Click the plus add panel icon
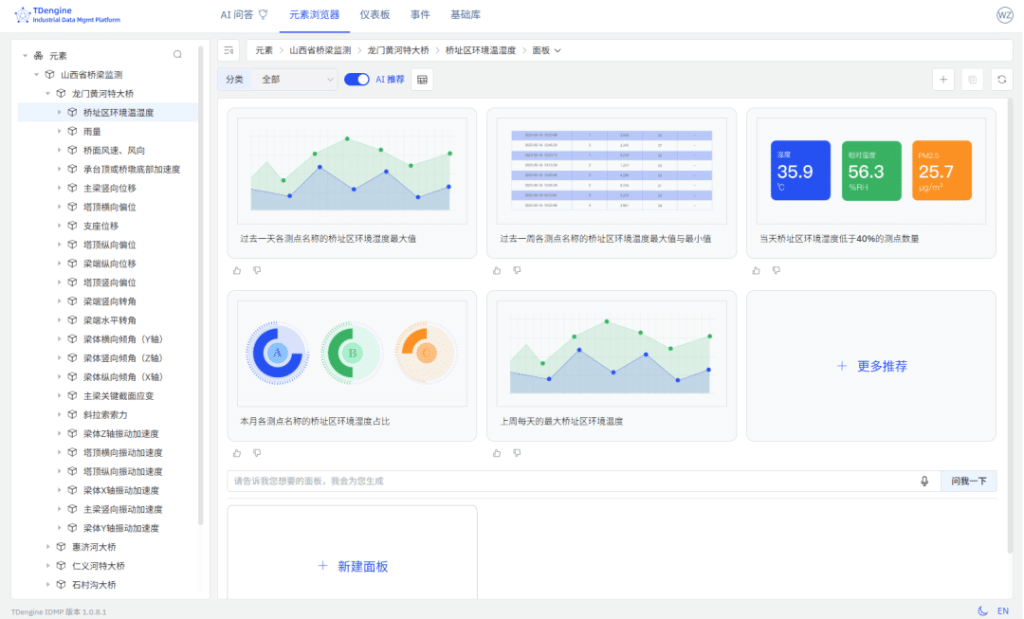The height and width of the screenshot is (619, 1024). point(943,80)
